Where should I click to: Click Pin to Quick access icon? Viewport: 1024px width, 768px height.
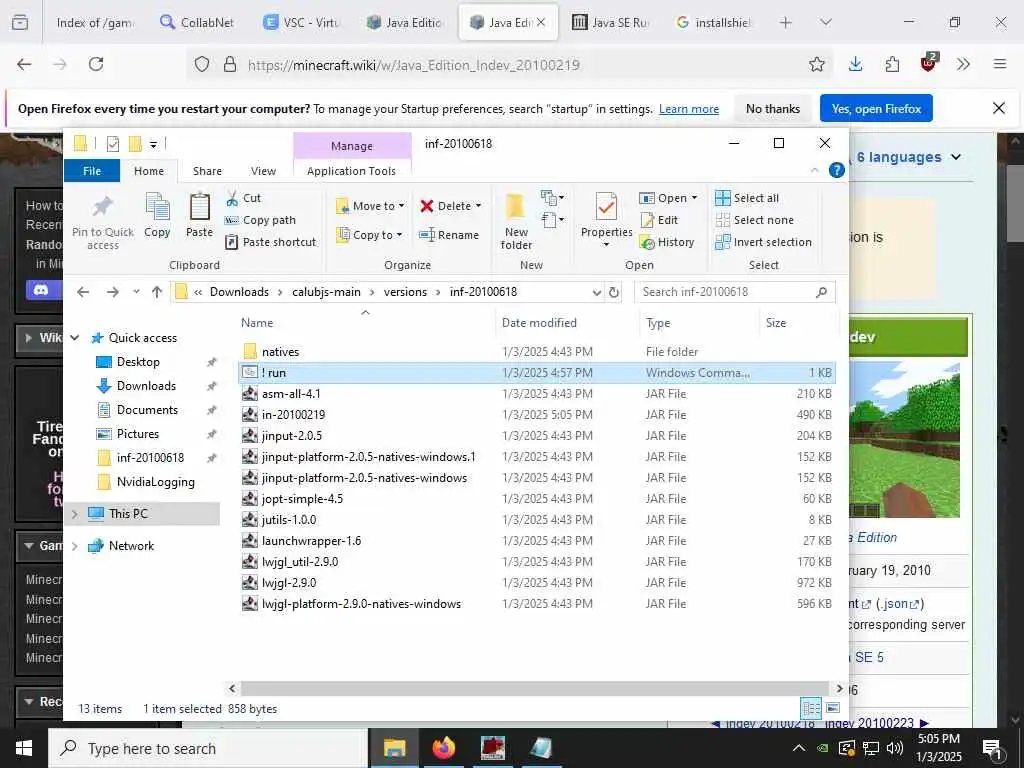[103, 221]
